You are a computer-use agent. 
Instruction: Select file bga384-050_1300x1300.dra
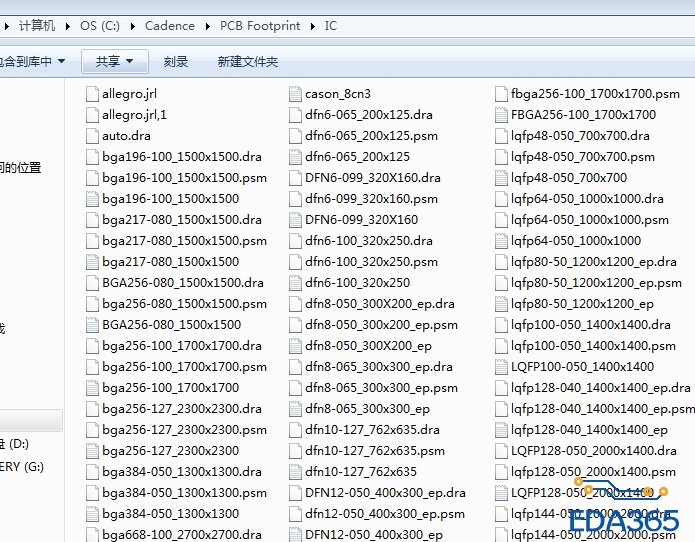coord(173,472)
